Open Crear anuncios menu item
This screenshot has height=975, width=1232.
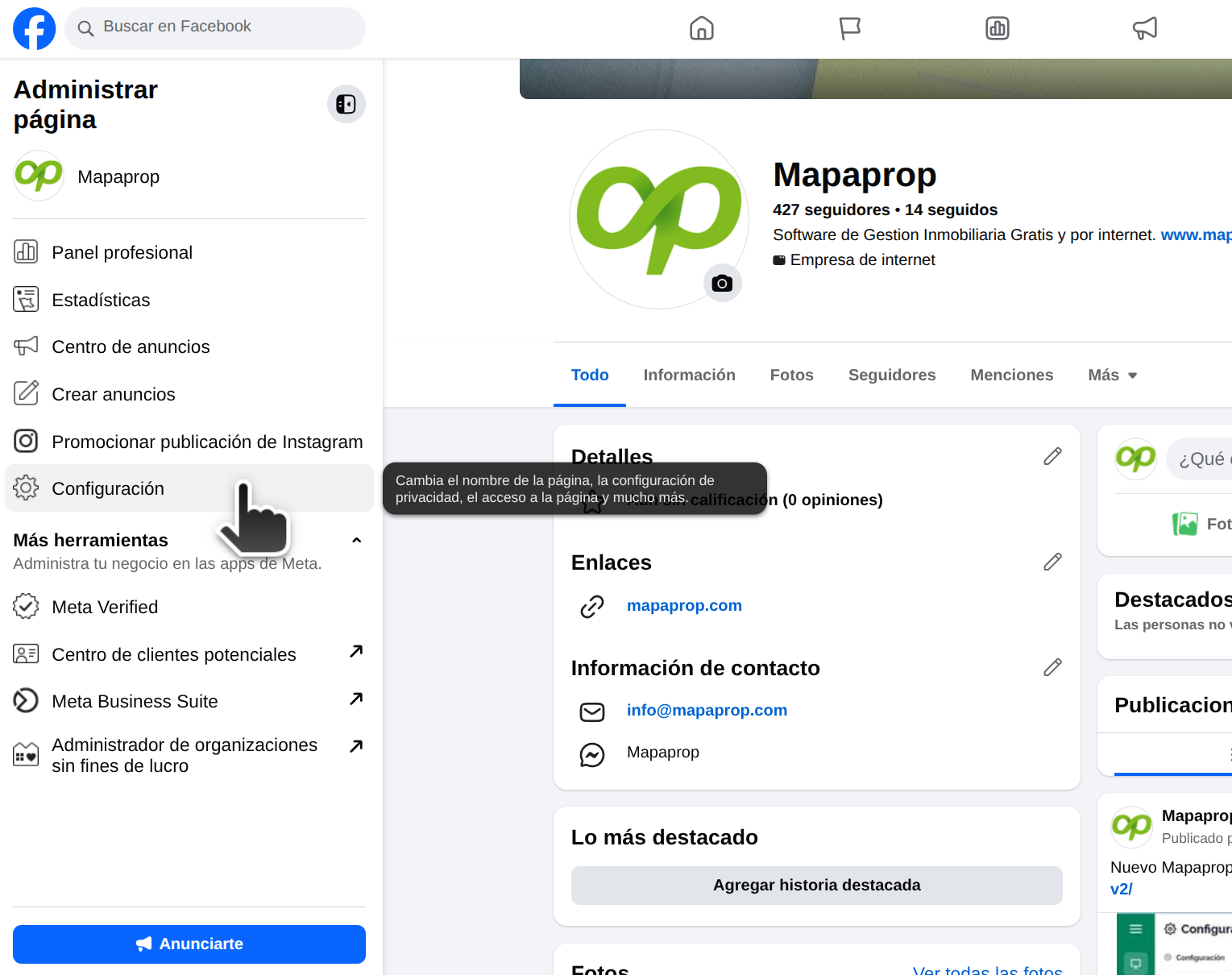[189, 394]
